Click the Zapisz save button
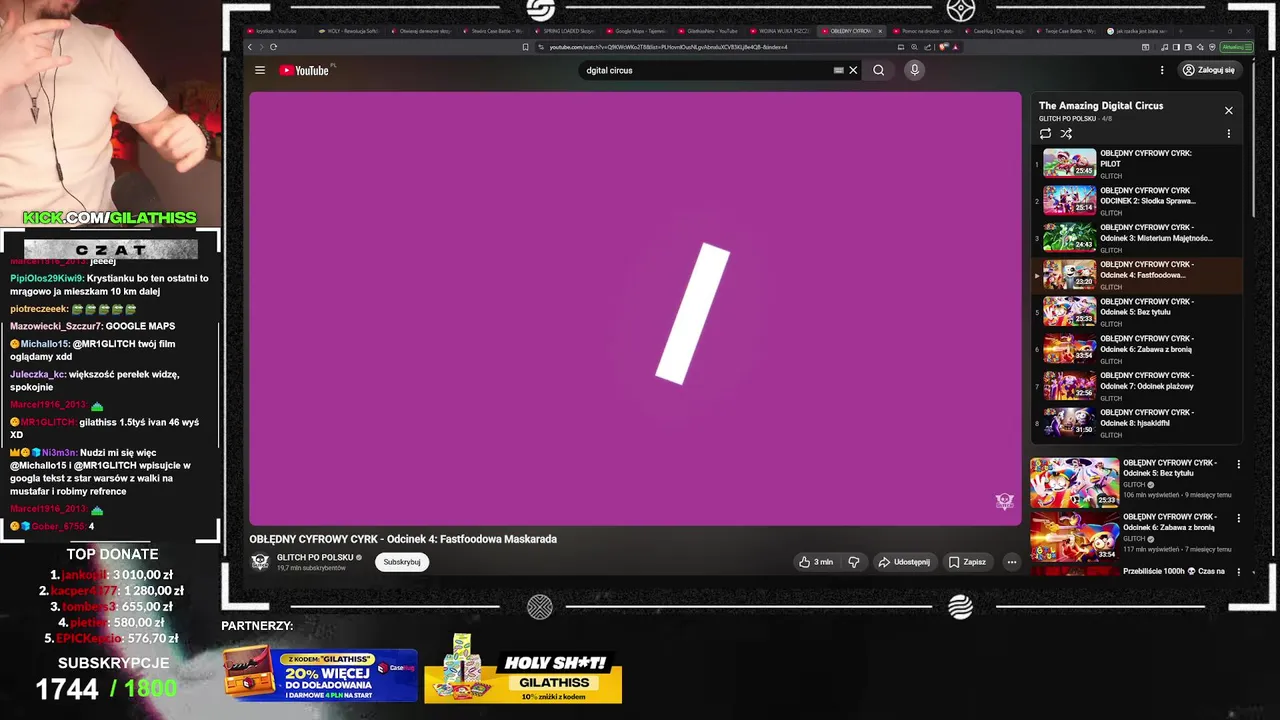1280x720 pixels. [x=967, y=562]
